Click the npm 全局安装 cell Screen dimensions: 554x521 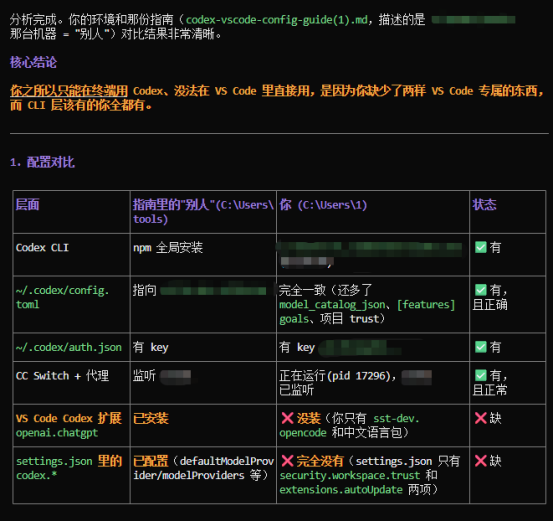pos(168,247)
